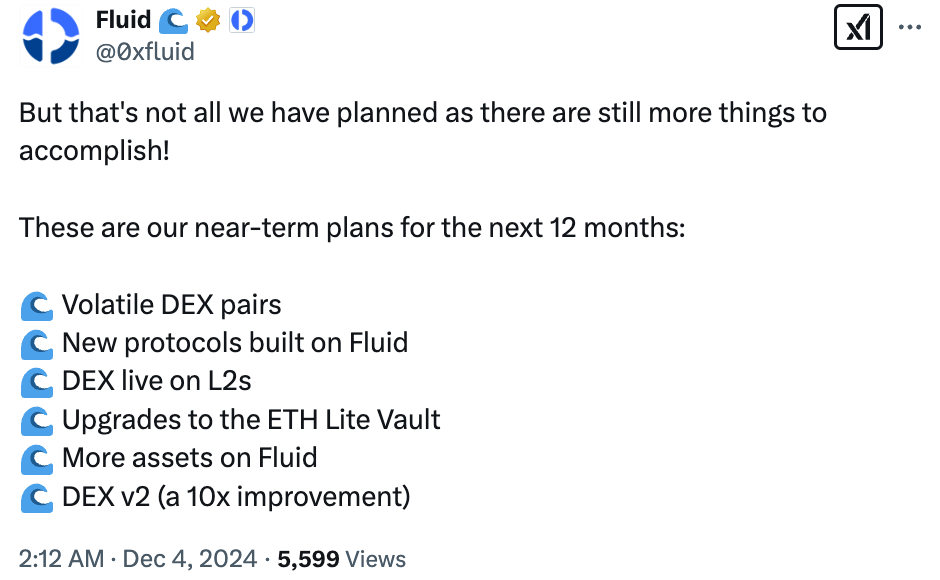Open the more options ellipsis menu

coord(910,28)
